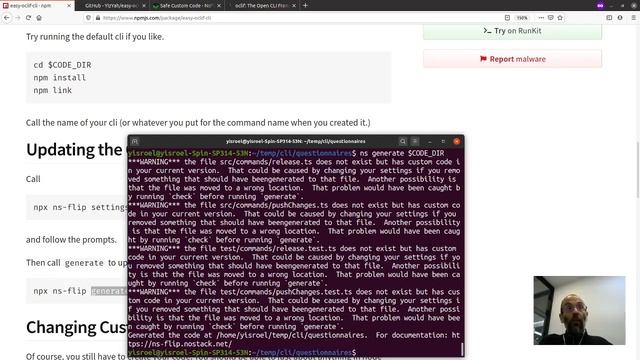Click the terminal window title text

coord(296,141)
